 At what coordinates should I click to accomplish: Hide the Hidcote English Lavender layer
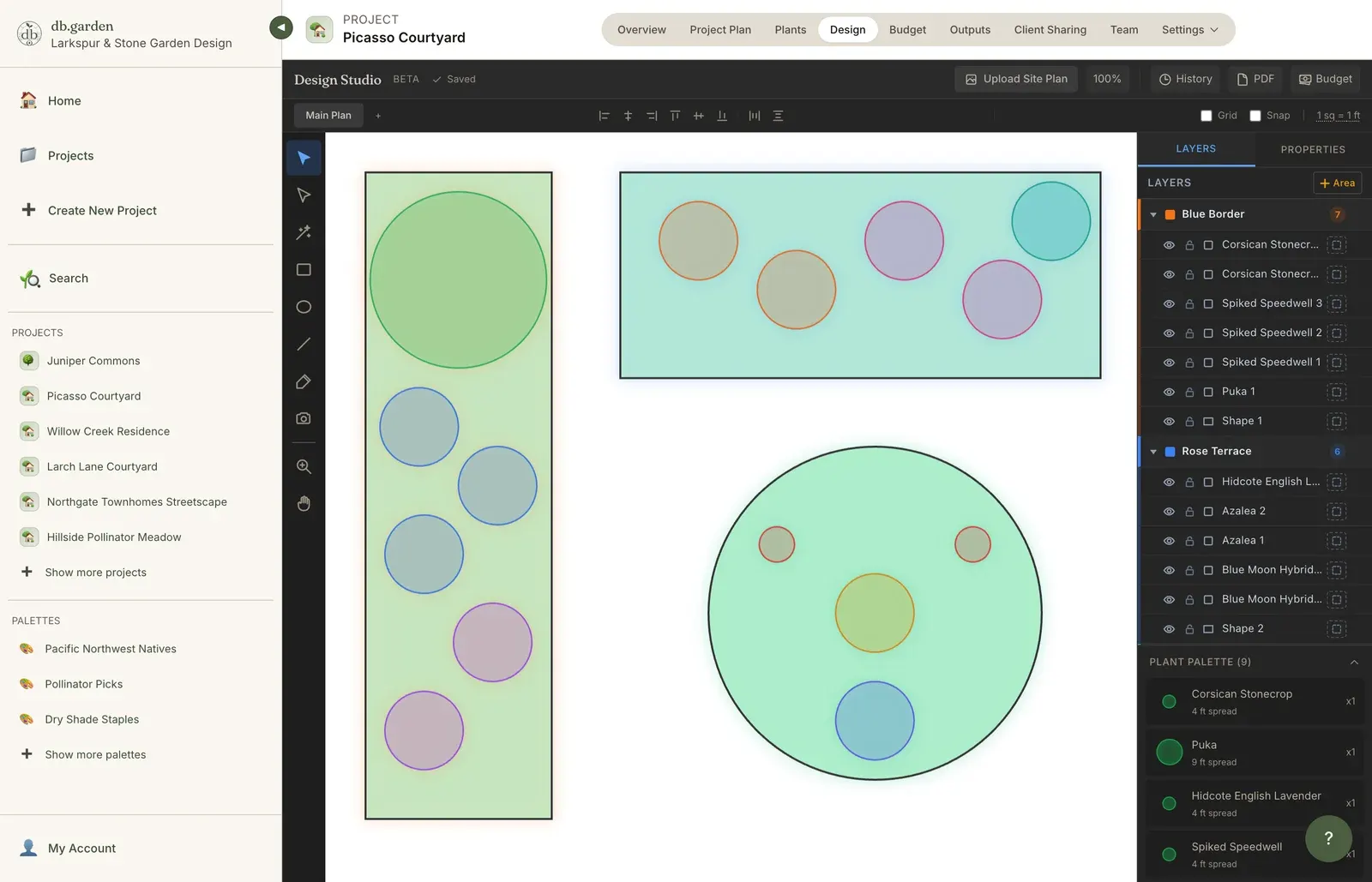(x=1169, y=482)
